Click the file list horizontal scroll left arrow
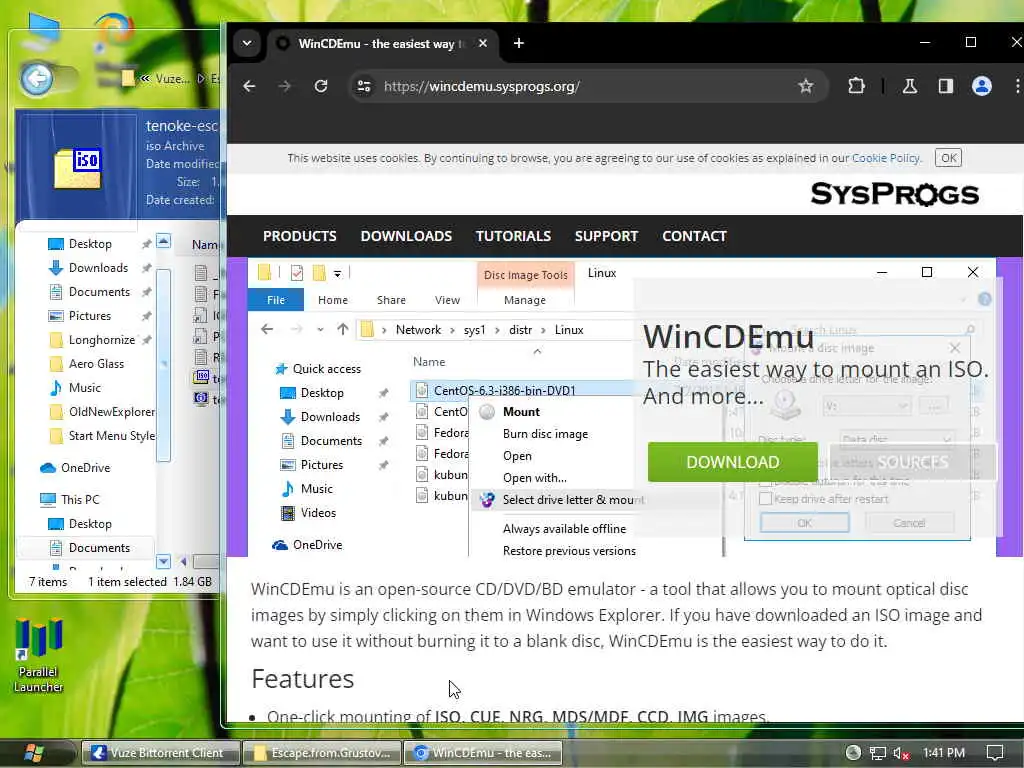Screen dimensions: 1024x768 (184, 561)
